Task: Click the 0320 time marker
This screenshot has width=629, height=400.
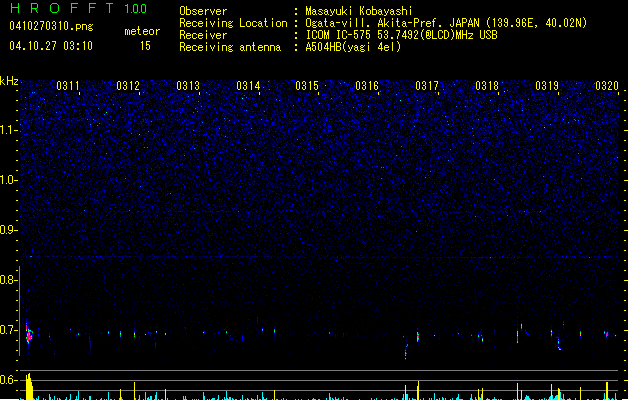Action: (x=607, y=86)
